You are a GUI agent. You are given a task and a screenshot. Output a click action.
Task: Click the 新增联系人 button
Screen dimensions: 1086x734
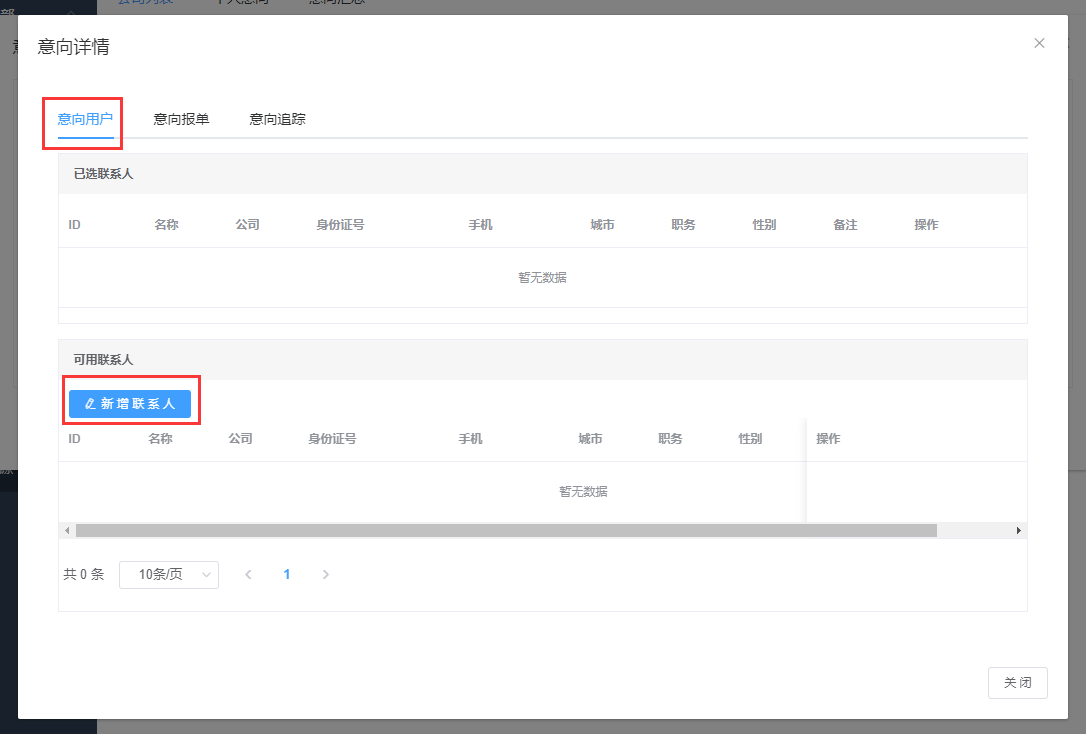point(130,404)
